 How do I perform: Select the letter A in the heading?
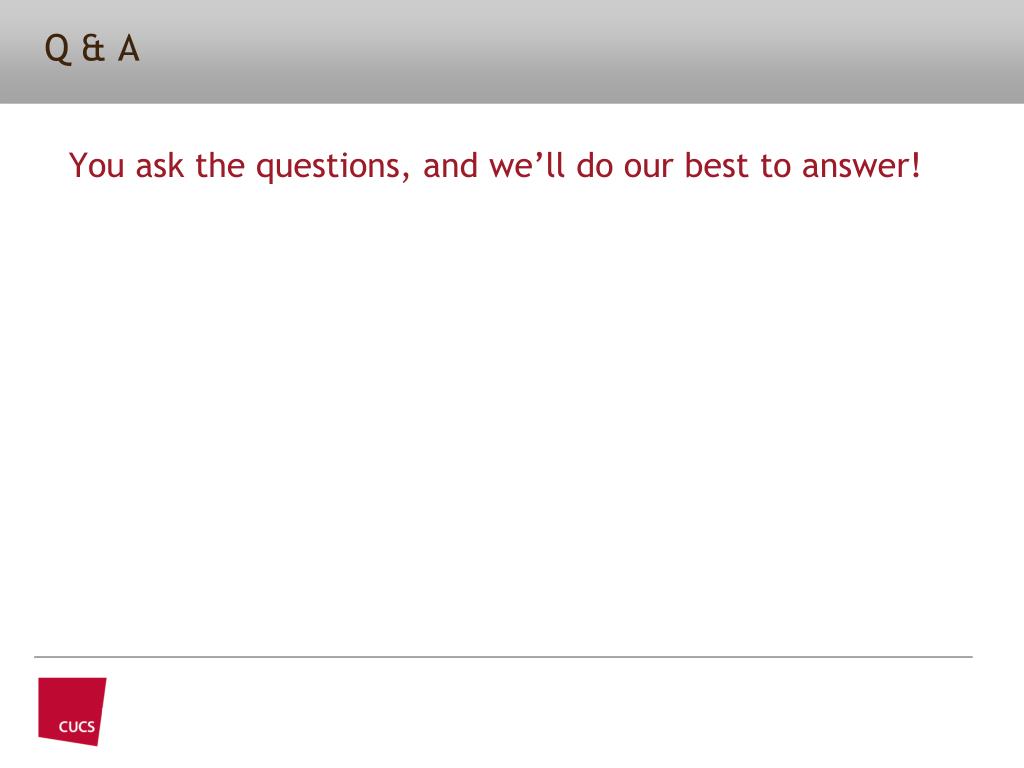(x=129, y=49)
